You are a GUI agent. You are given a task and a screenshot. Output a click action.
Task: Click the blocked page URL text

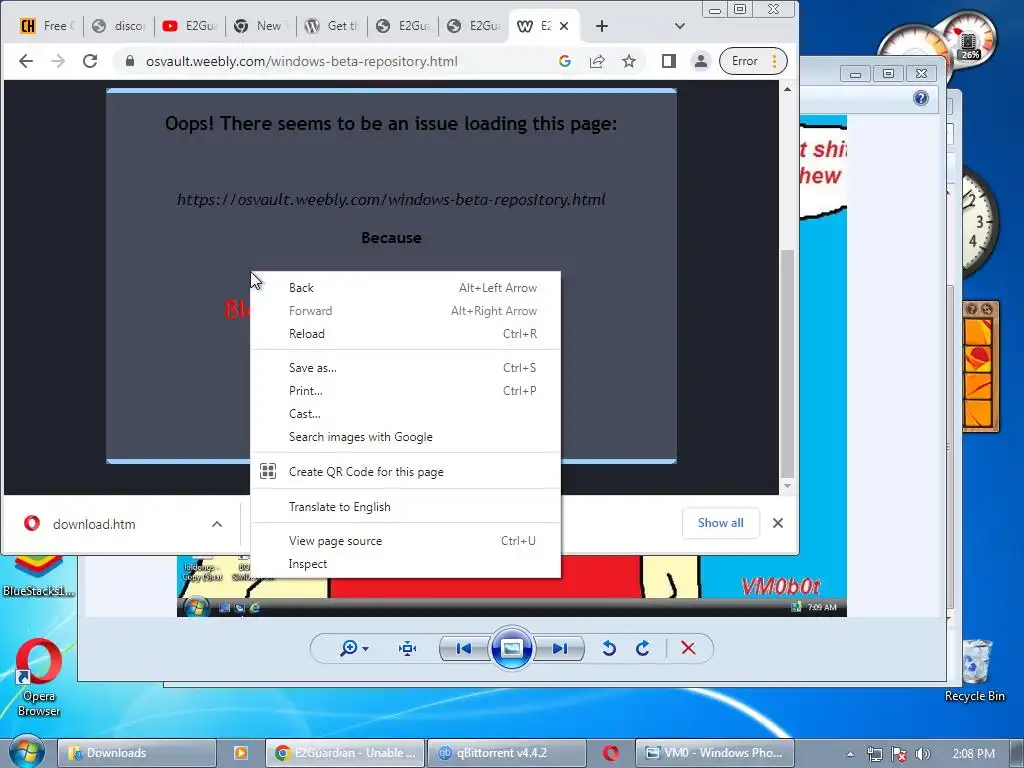pyautogui.click(x=391, y=199)
